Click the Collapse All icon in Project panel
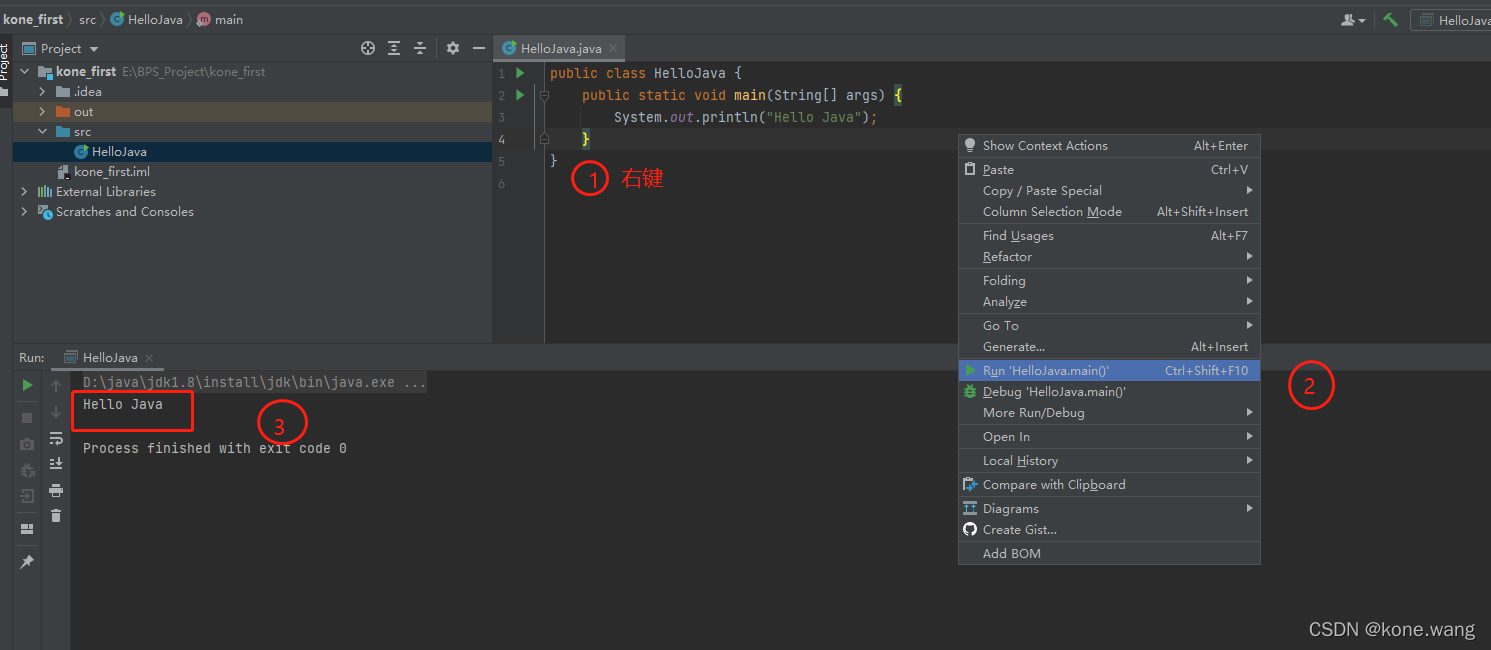This screenshot has height=650, width=1491. click(x=420, y=48)
